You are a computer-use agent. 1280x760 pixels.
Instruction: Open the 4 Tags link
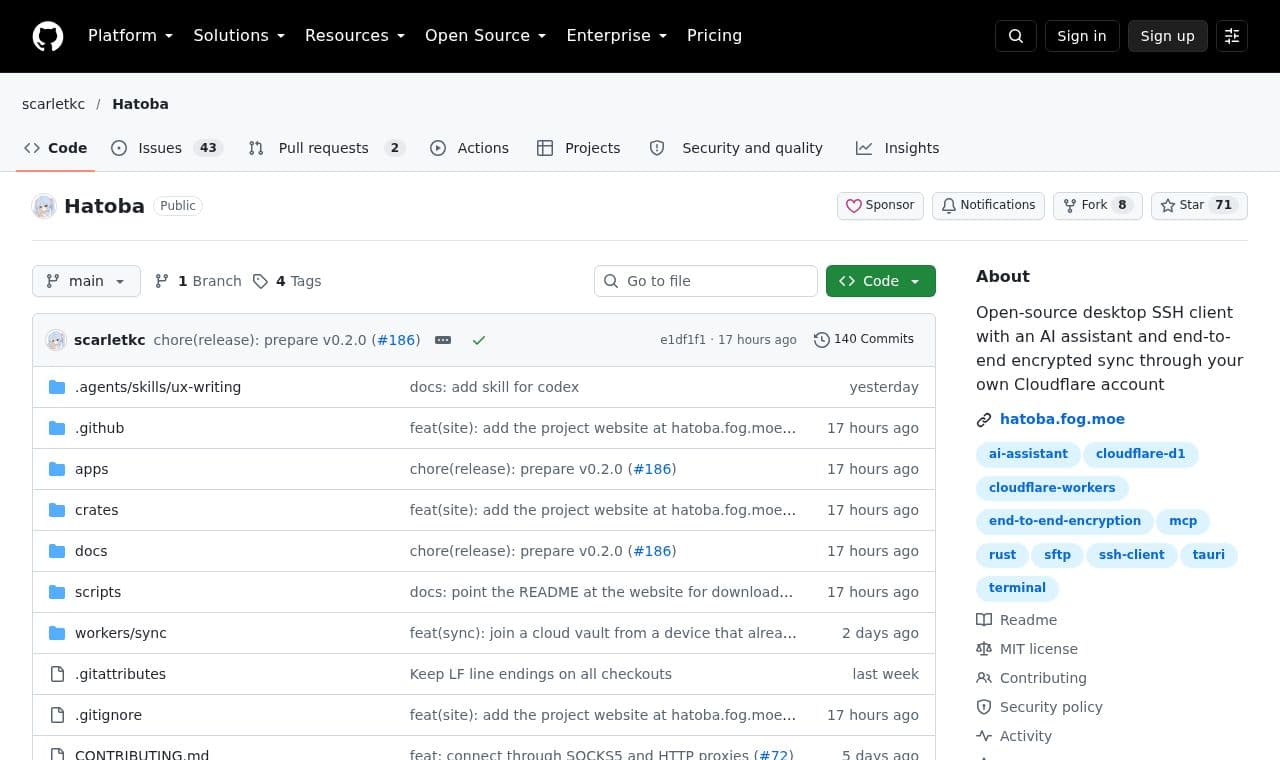tap(287, 281)
